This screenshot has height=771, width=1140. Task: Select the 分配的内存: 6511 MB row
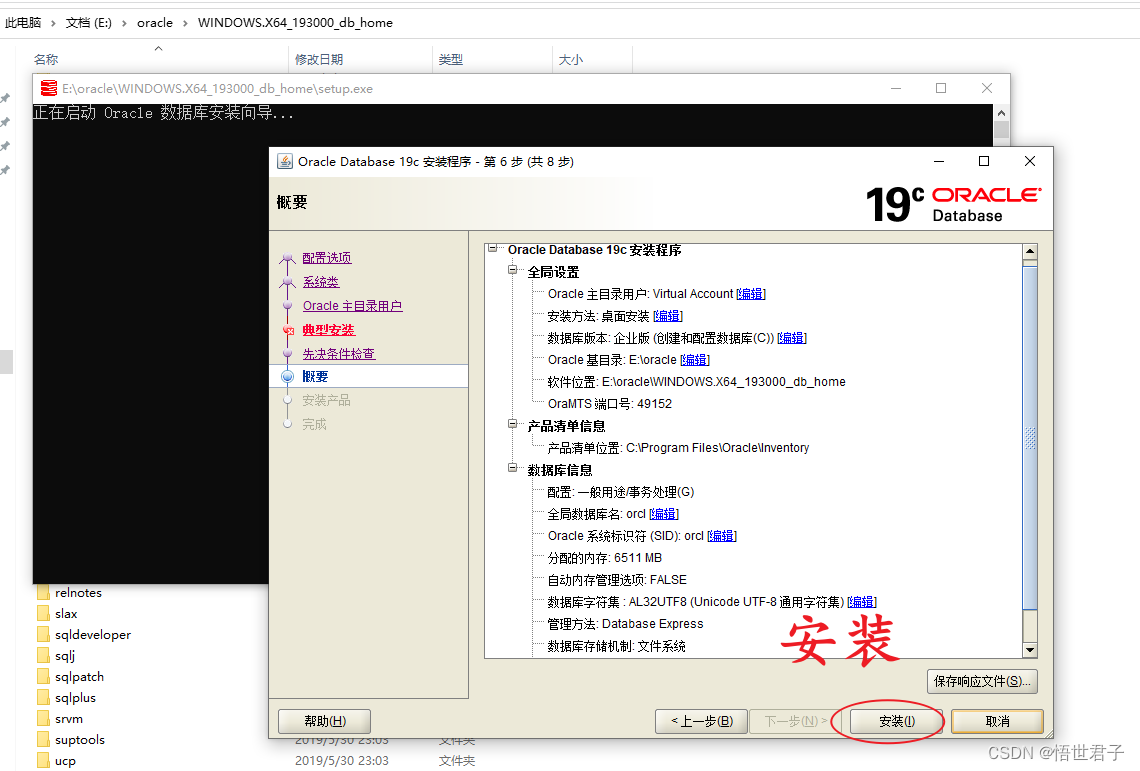click(604, 558)
